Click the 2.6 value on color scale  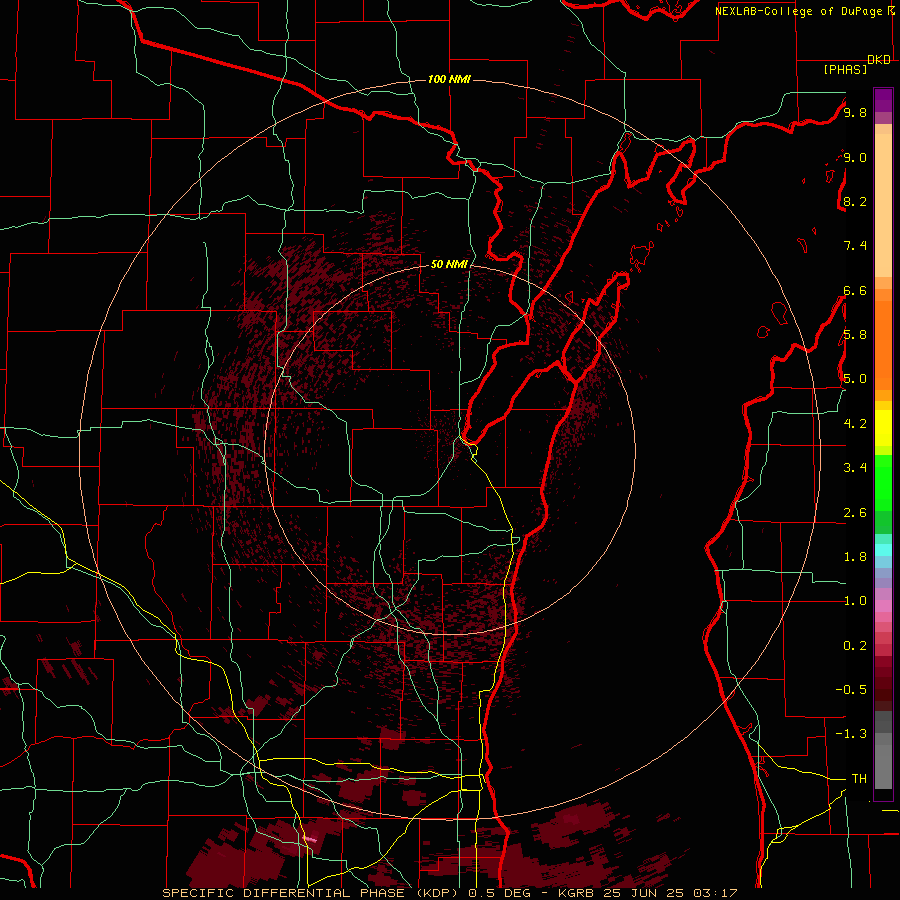pyautogui.click(x=855, y=513)
